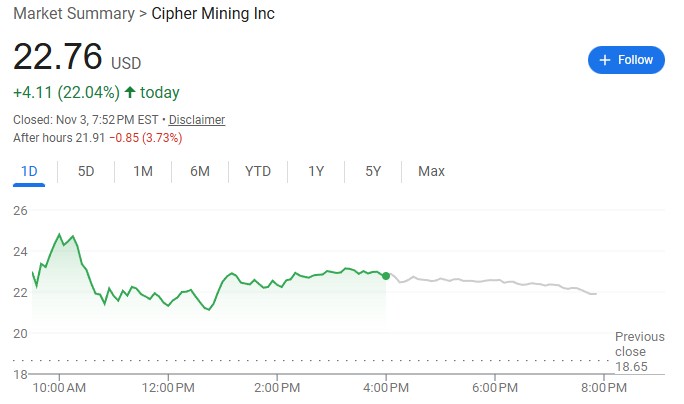Select the Max range tab
The width and height of the screenshot is (684, 404).
[431, 171]
